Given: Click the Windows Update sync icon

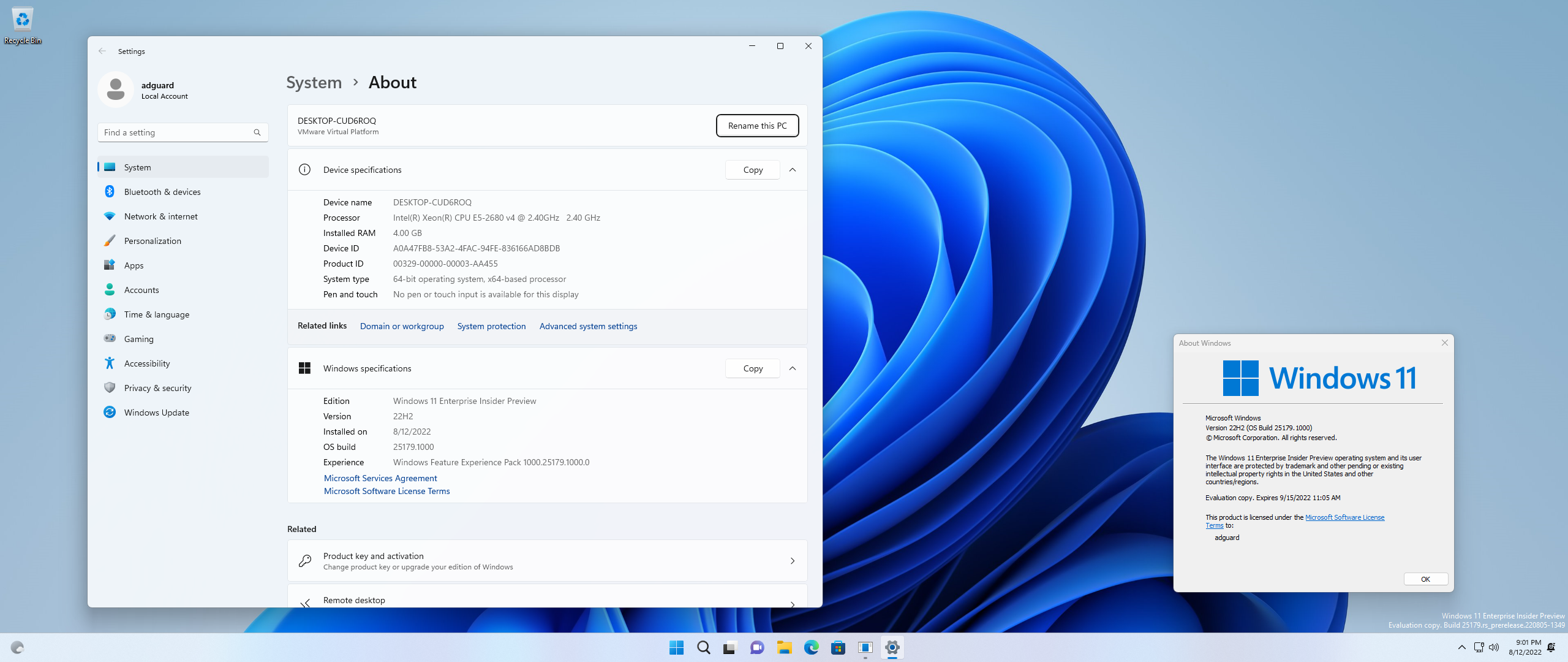Looking at the screenshot, I should point(110,413).
